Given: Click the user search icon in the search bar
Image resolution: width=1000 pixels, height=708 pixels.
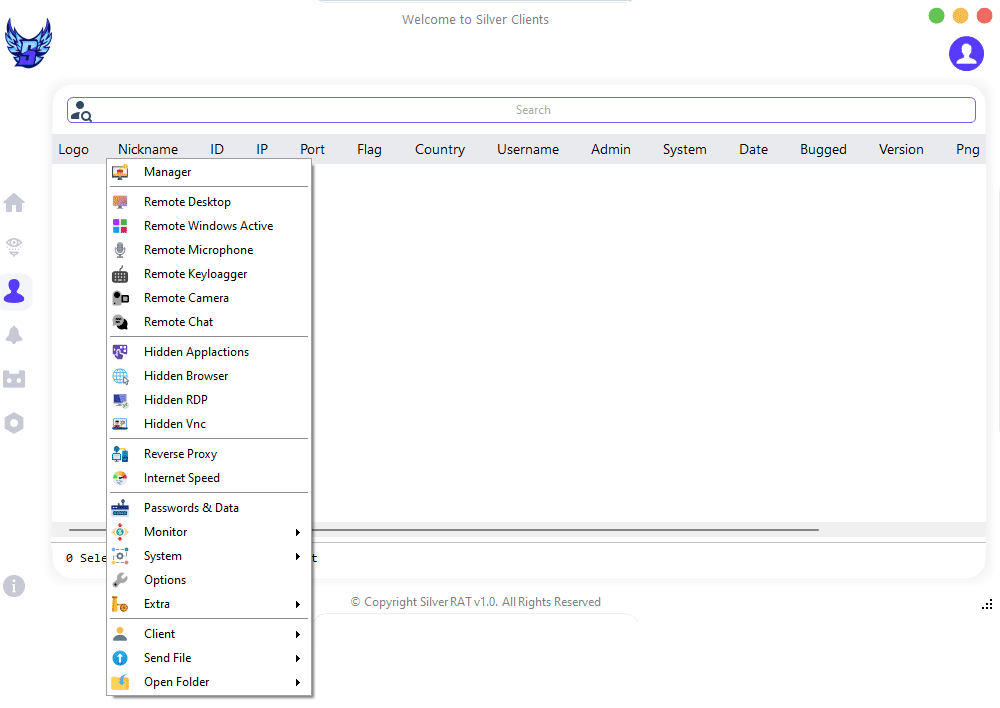Looking at the screenshot, I should point(81,111).
